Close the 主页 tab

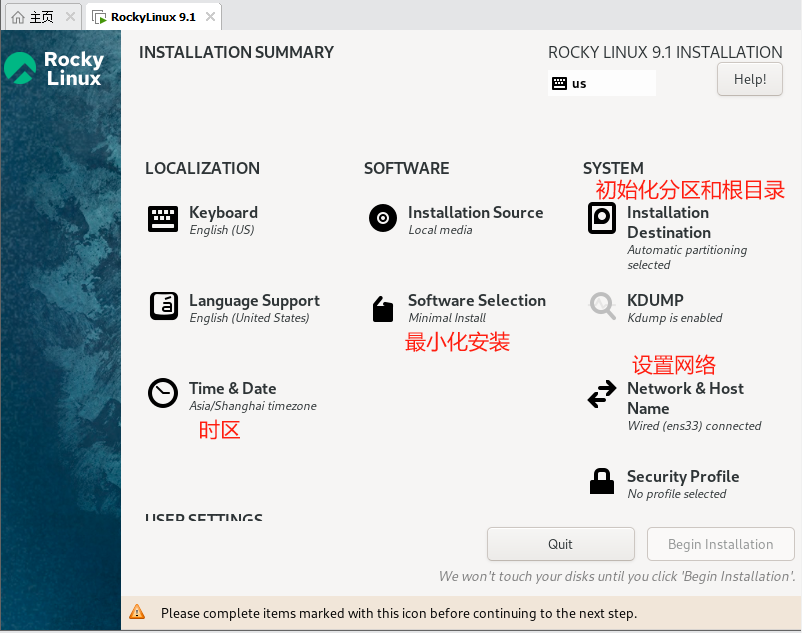tap(71, 16)
